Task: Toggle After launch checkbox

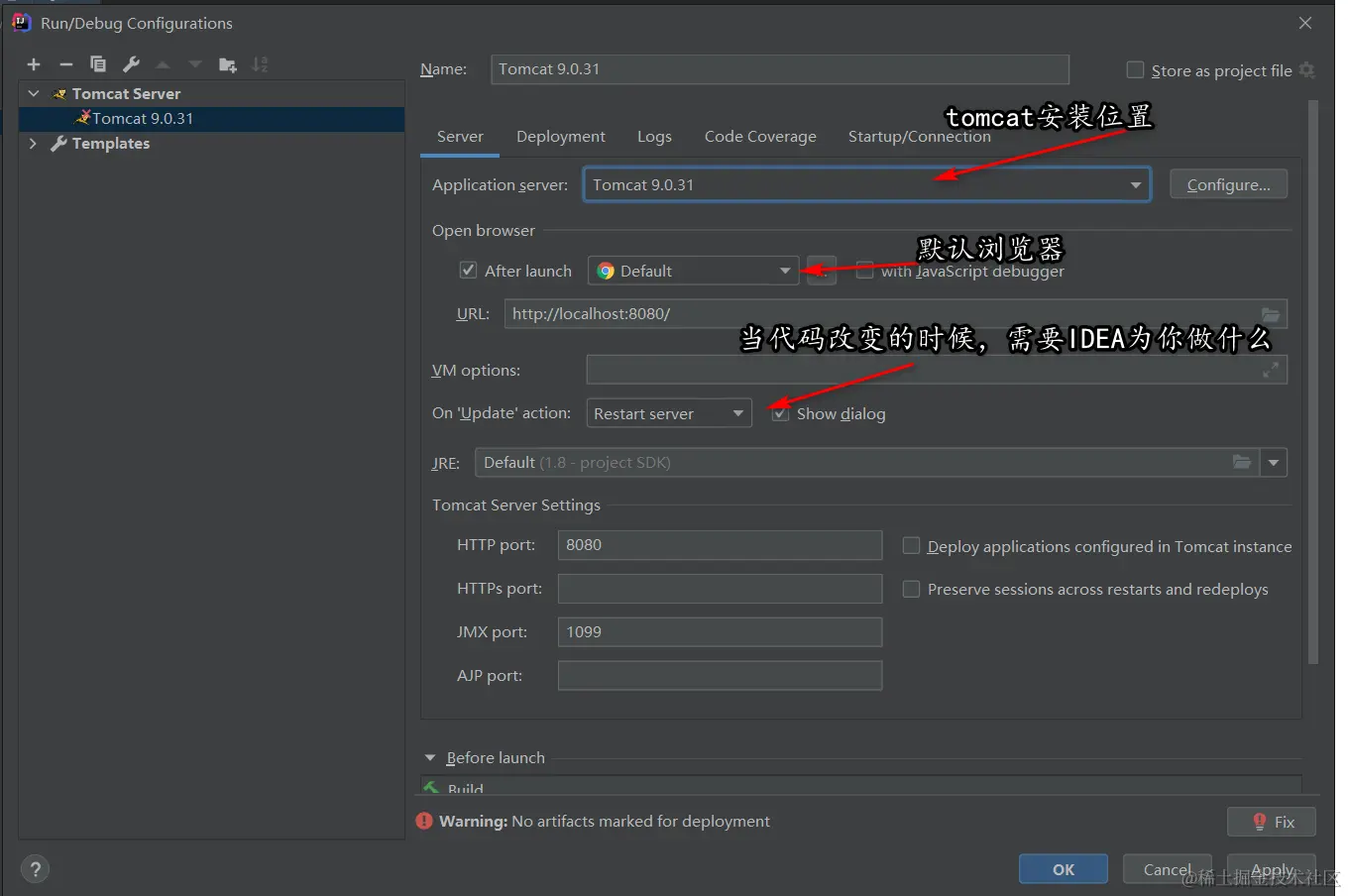Action: 469,270
